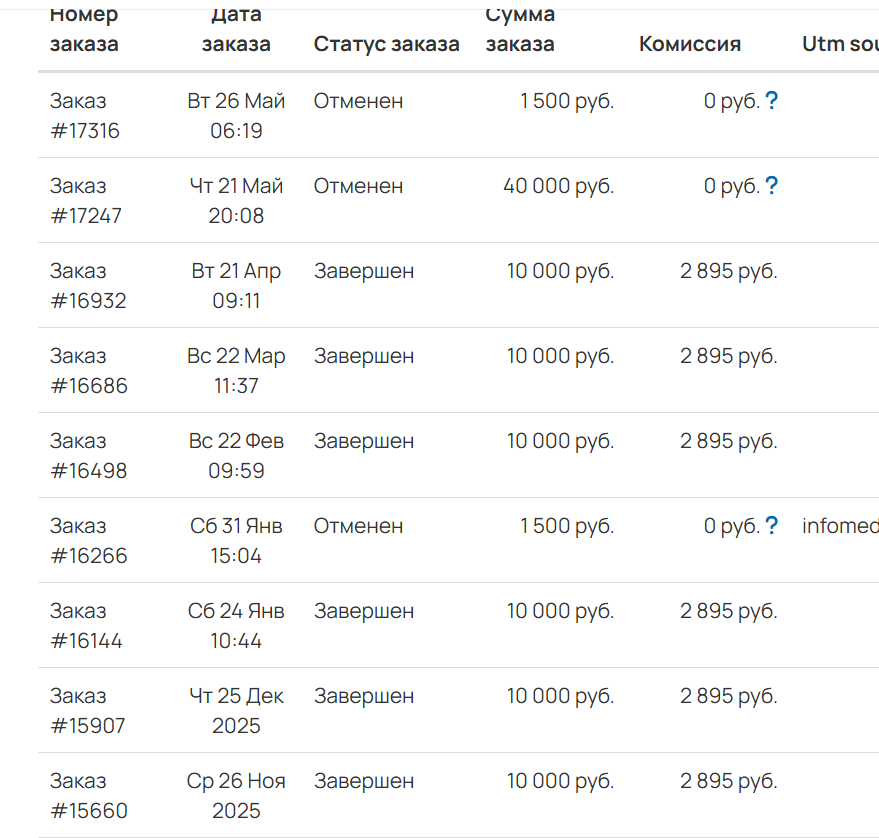This screenshot has height=838, width=879.
Task: Click the question mark icon for order #17247
Action: 771,186
